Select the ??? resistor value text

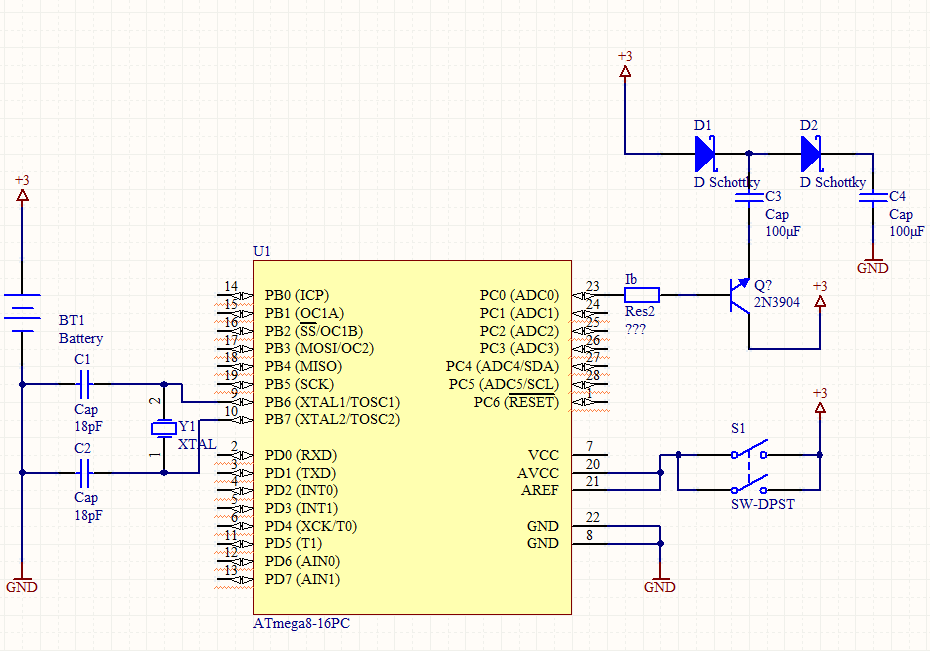click(635, 329)
